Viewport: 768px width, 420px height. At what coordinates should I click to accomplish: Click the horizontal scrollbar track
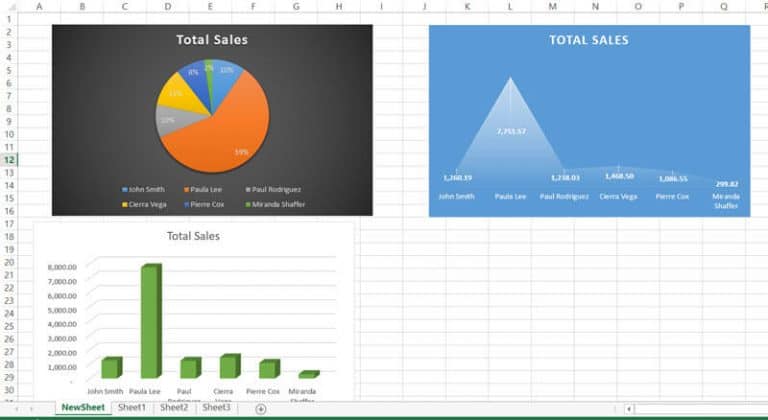(x=700, y=408)
